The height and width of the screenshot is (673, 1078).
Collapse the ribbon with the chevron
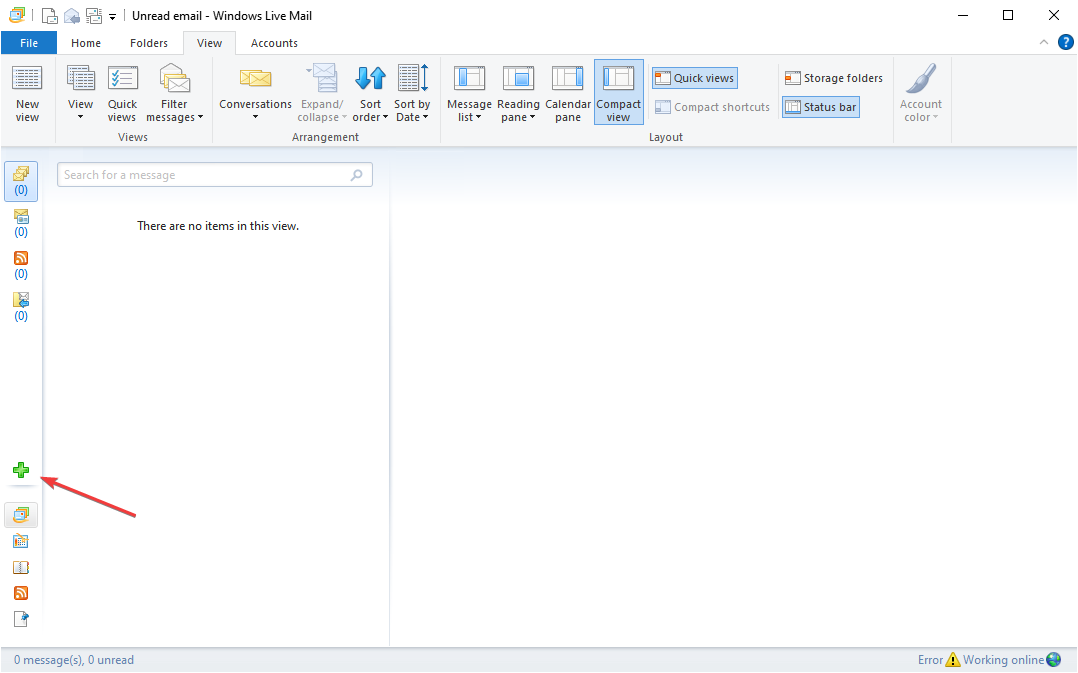[1044, 43]
